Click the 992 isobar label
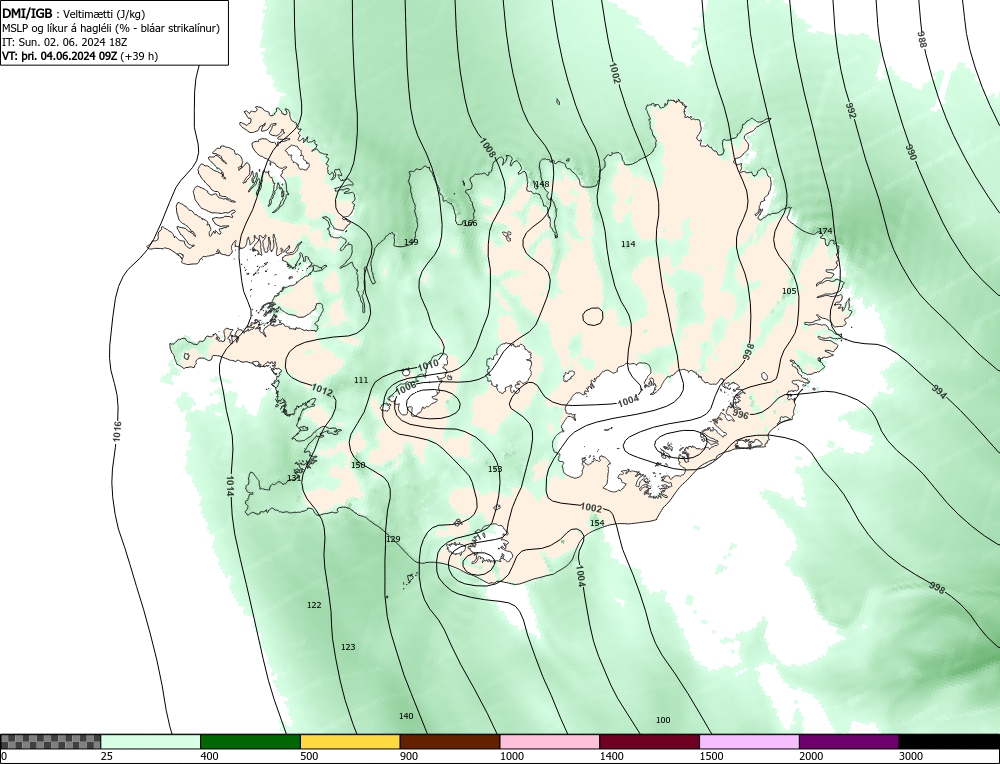1000x764 pixels. [851, 110]
